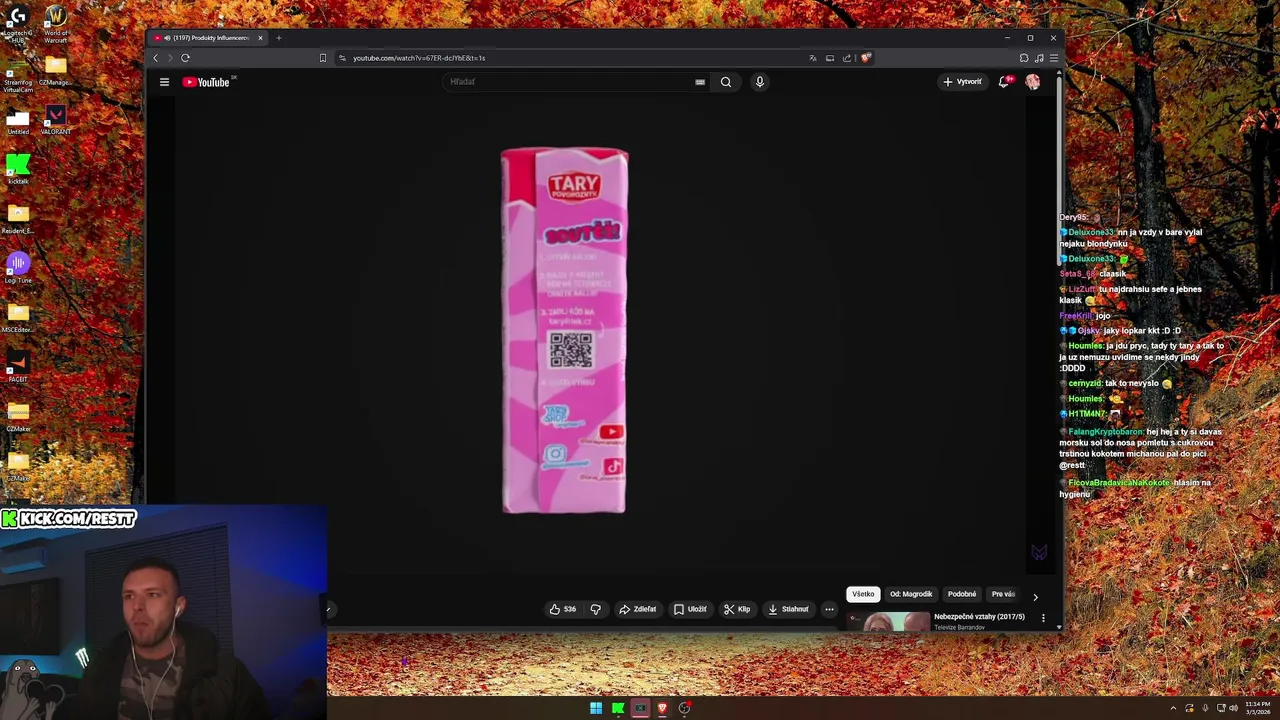The height and width of the screenshot is (720, 1280).
Task: Select the Produkty Influencerov browser tab
Action: tap(208, 38)
